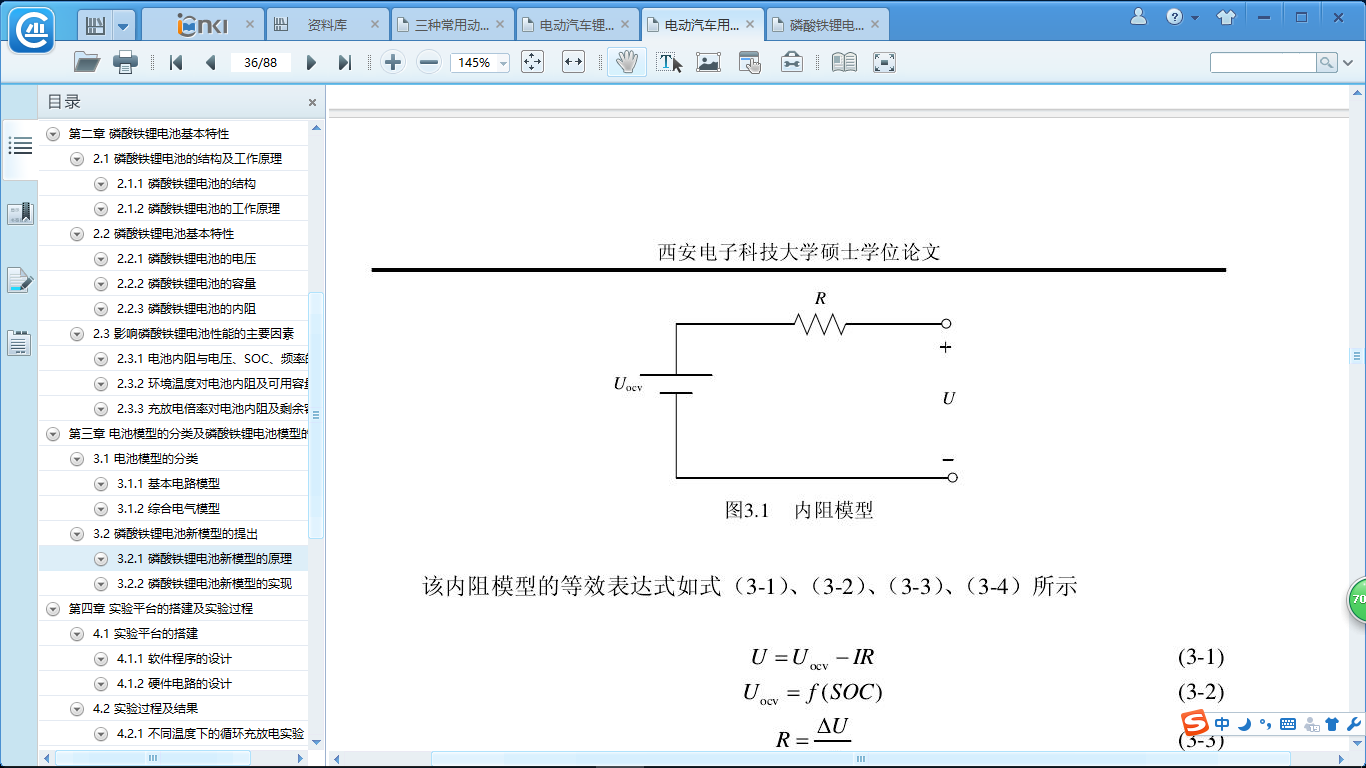Go to 3.1.1 基本电路模型
Screen dimensions: 1366x768
[168, 484]
